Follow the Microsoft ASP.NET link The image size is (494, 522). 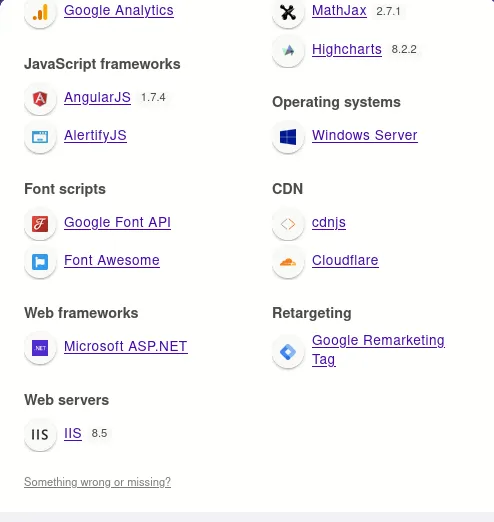click(126, 346)
